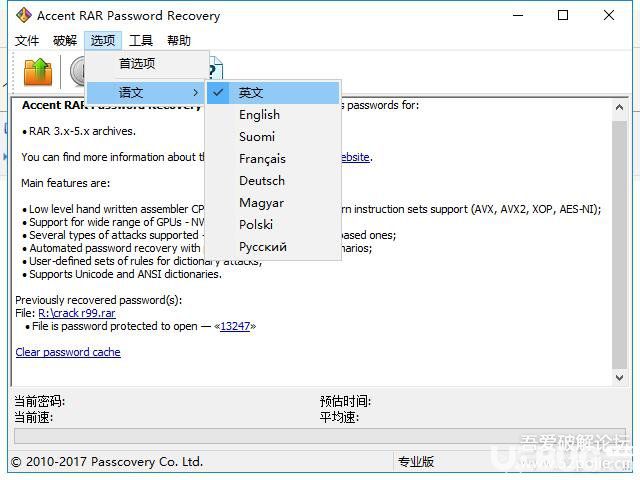Open the website link in the description
The height and width of the screenshot is (480, 640).
tap(354, 157)
